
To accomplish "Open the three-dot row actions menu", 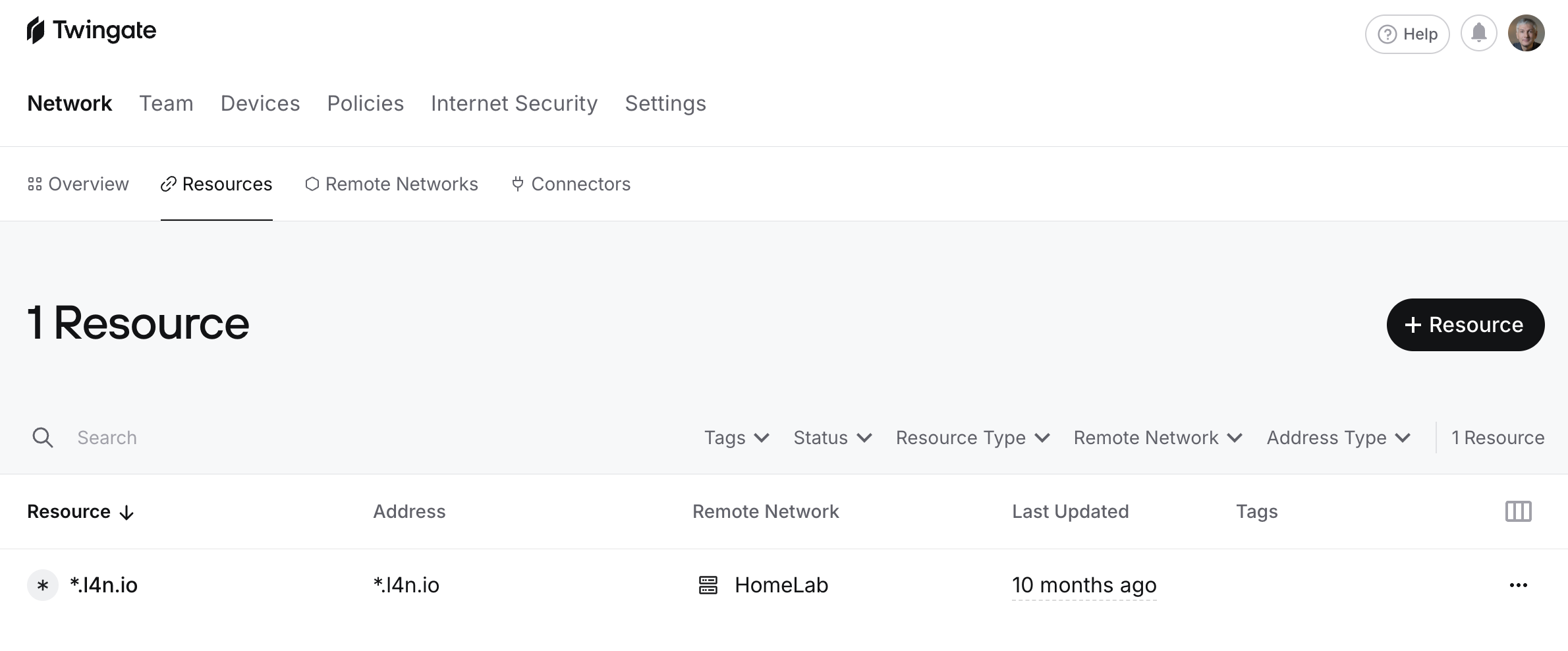I will coord(1518,585).
